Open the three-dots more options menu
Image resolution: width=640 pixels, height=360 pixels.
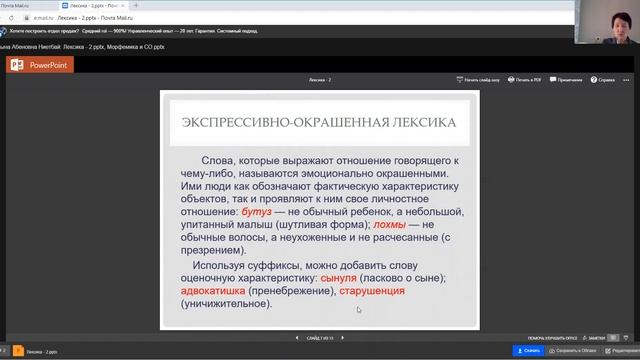(627, 80)
